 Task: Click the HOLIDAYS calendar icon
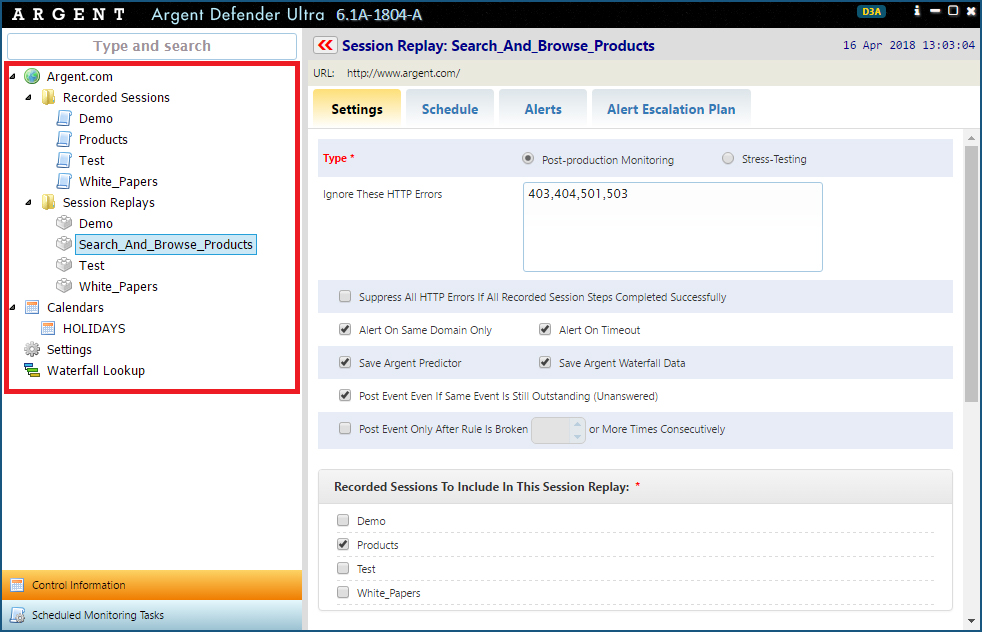[48, 329]
